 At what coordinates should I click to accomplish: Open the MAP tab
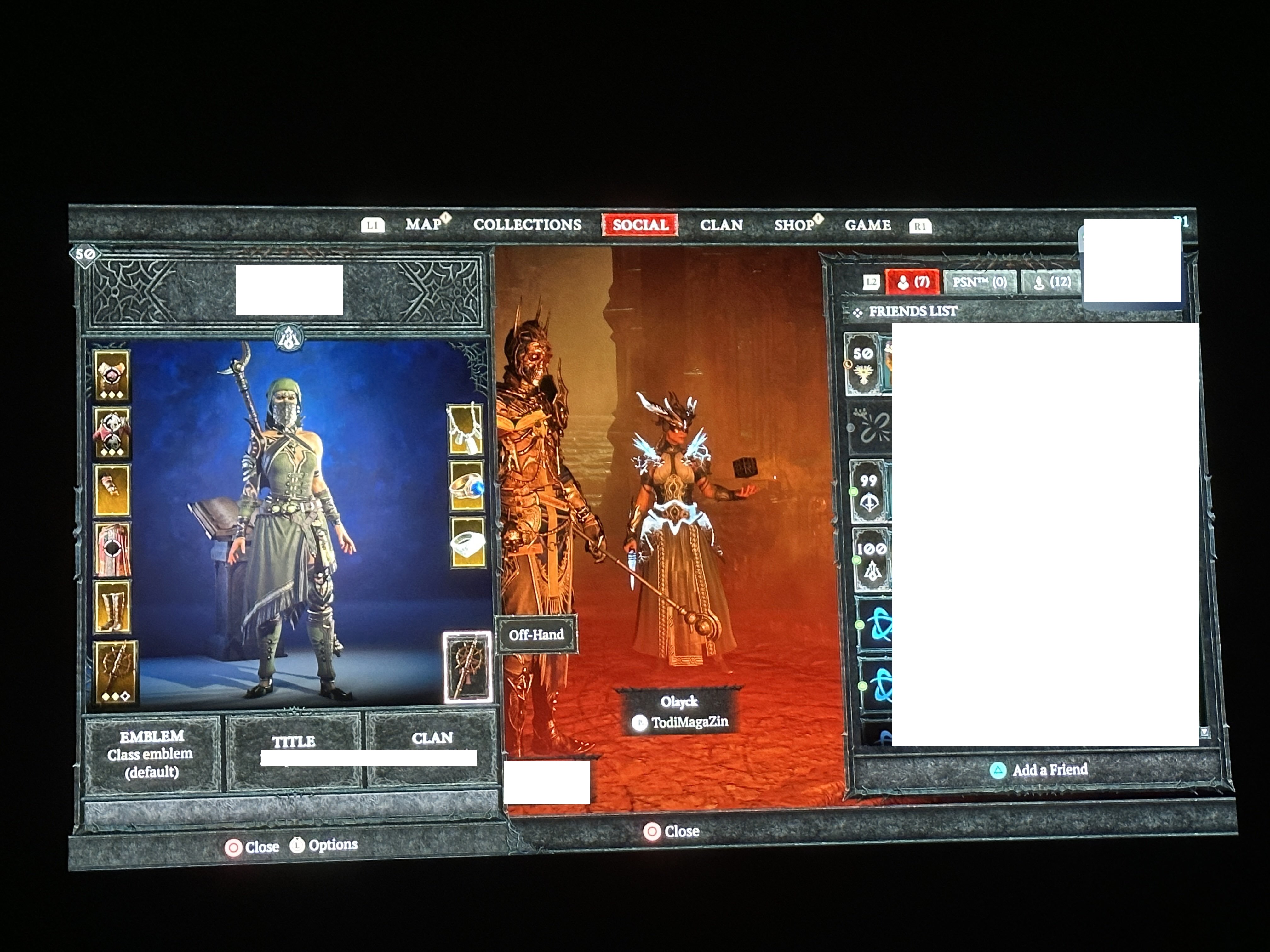coord(424,224)
